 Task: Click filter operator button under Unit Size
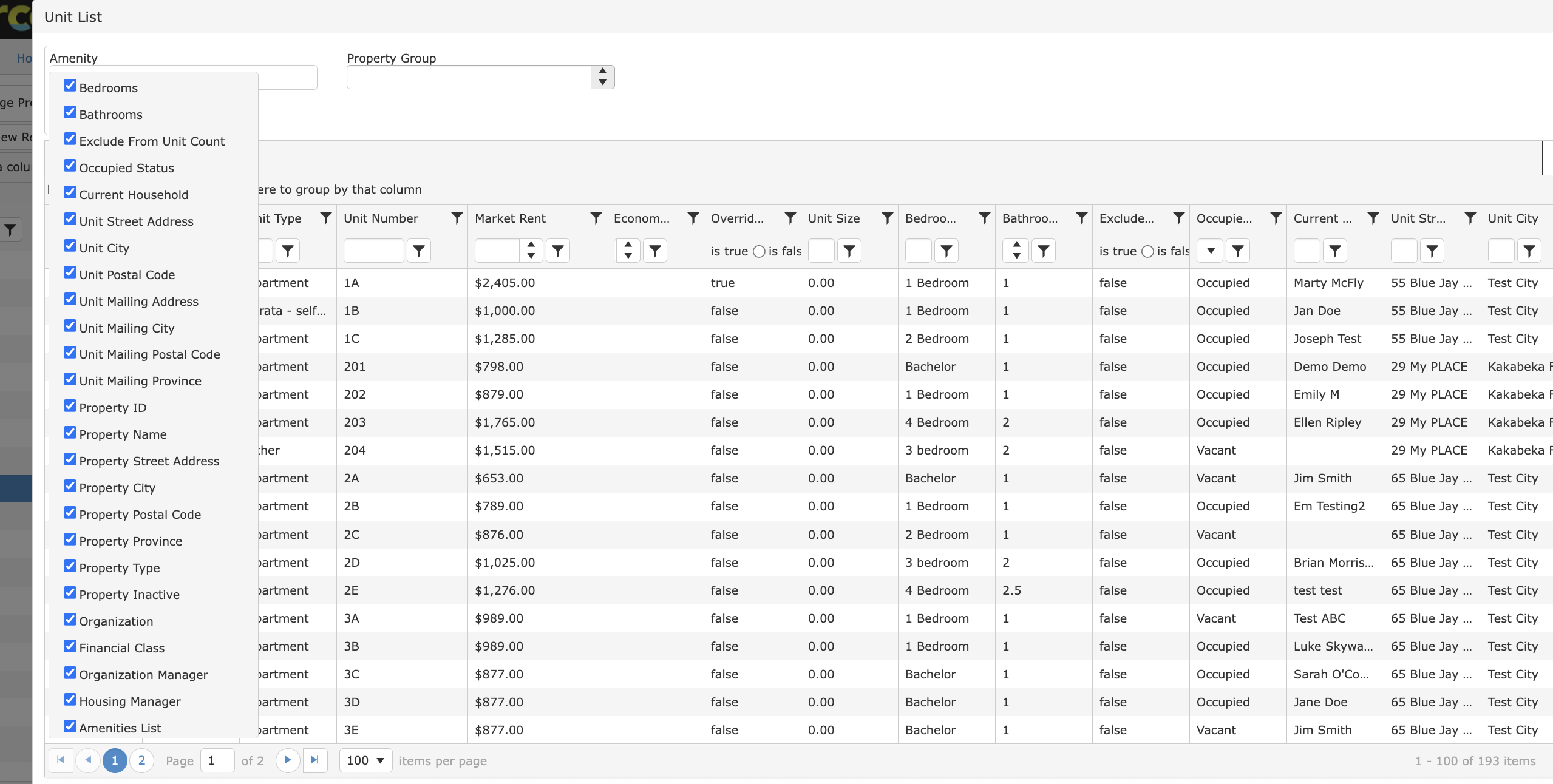point(849,251)
